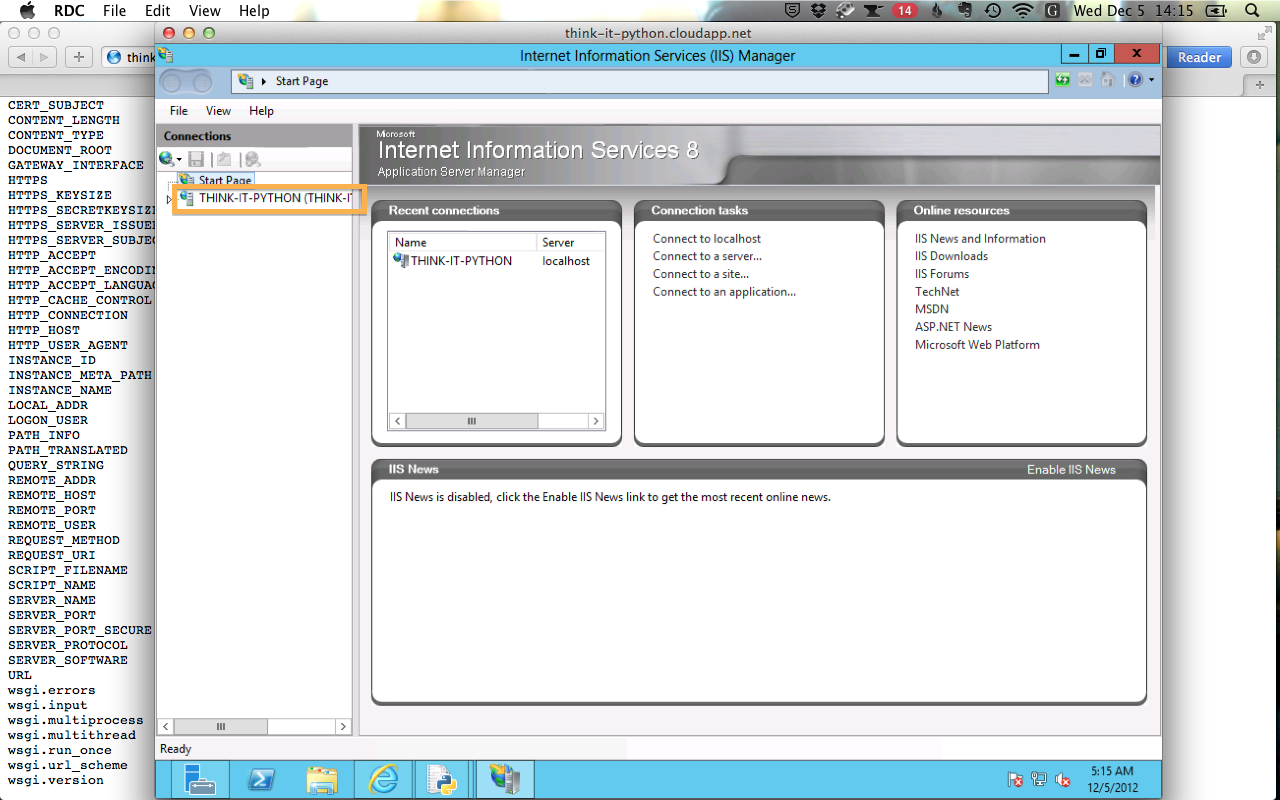Open Microsoft Web Platform link

(x=977, y=345)
